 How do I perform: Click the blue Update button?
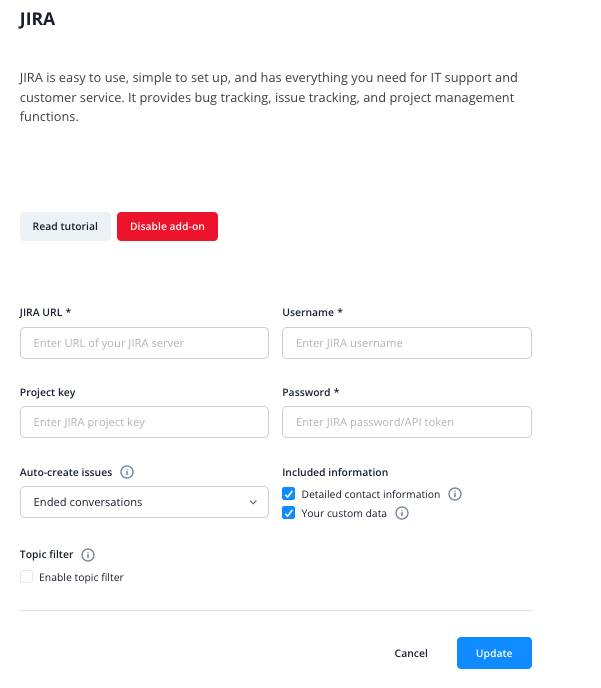tap(494, 653)
